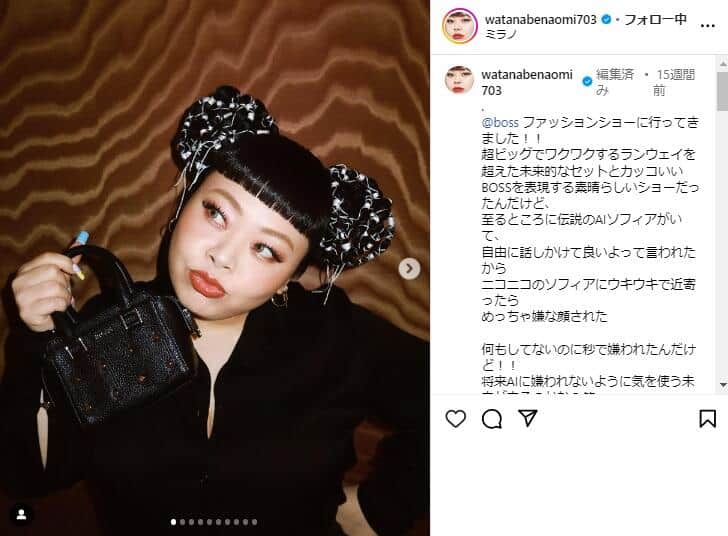Show tagged people in the photo
The width and height of the screenshot is (728, 536).
pyautogui.click(x=21, y=515)
